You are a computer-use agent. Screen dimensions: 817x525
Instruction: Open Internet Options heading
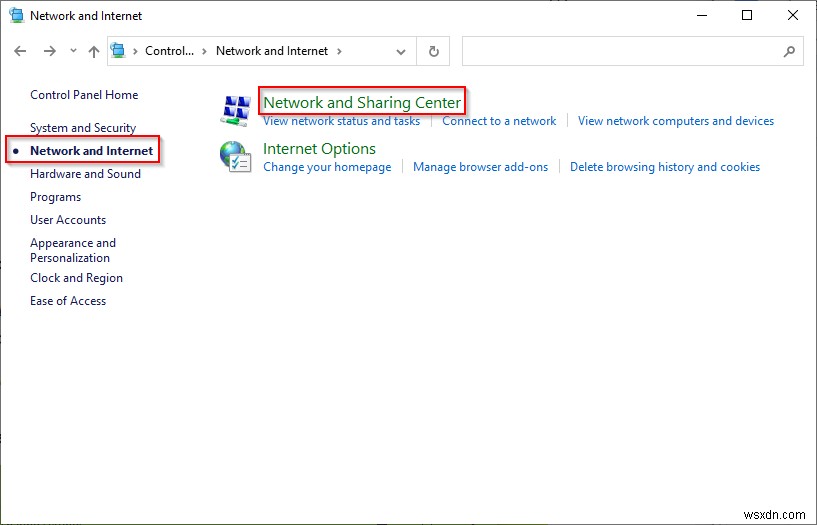click(x=319, y=148)
